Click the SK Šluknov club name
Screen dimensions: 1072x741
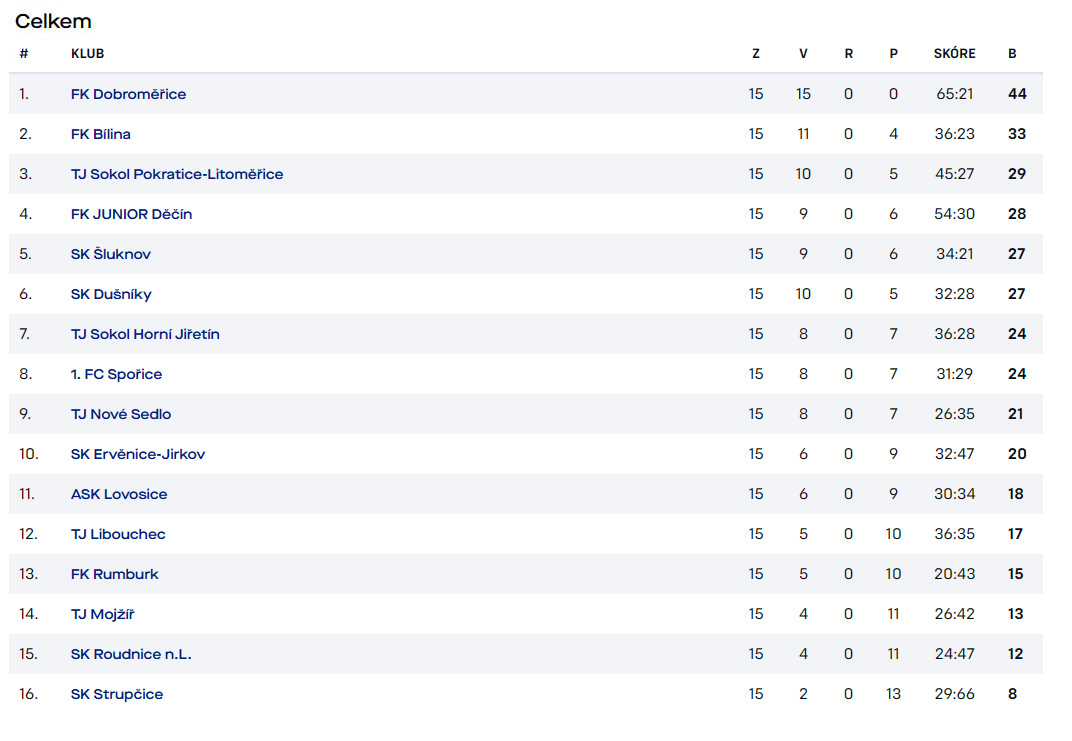tap(111, 254)
